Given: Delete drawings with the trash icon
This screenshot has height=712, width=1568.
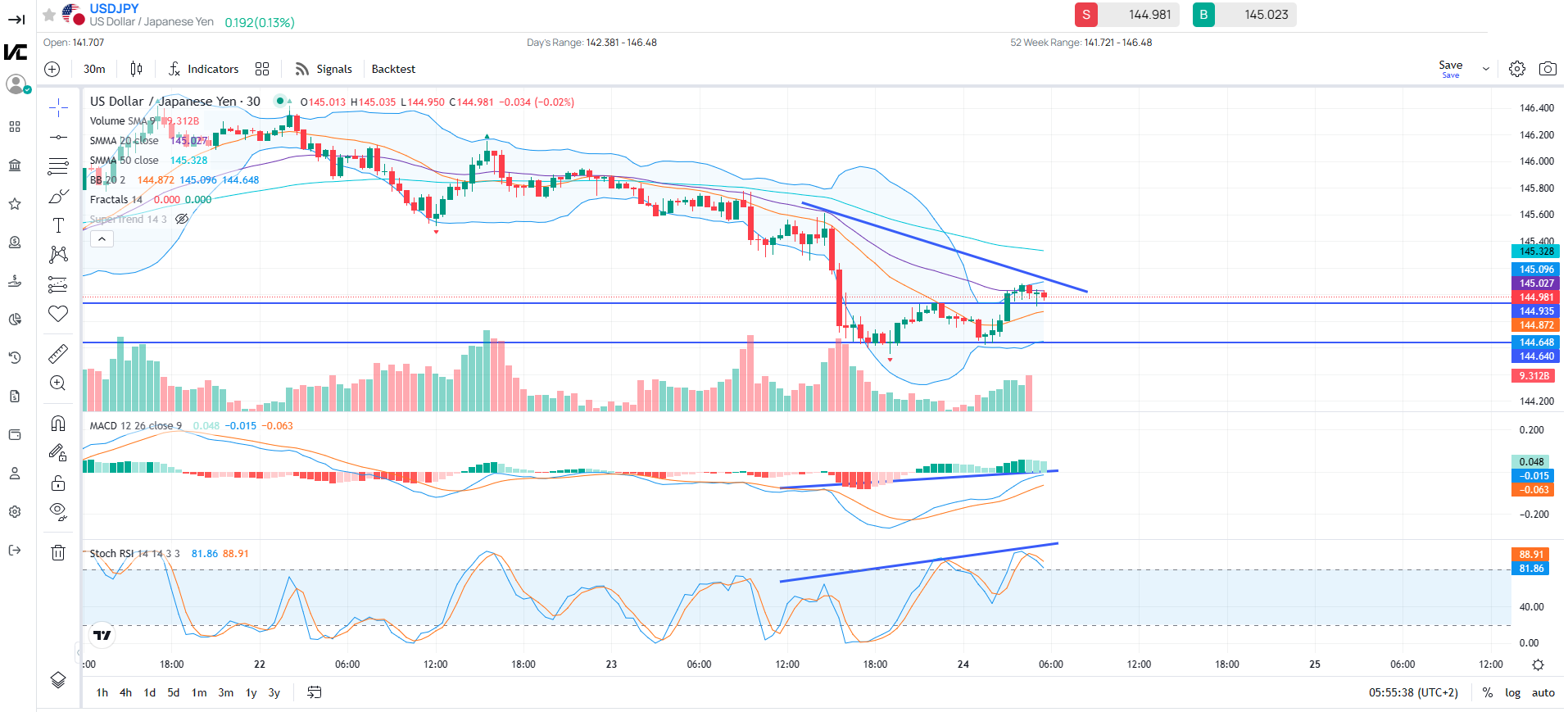Looking at the screenshot, I should (x=58, y=552).
